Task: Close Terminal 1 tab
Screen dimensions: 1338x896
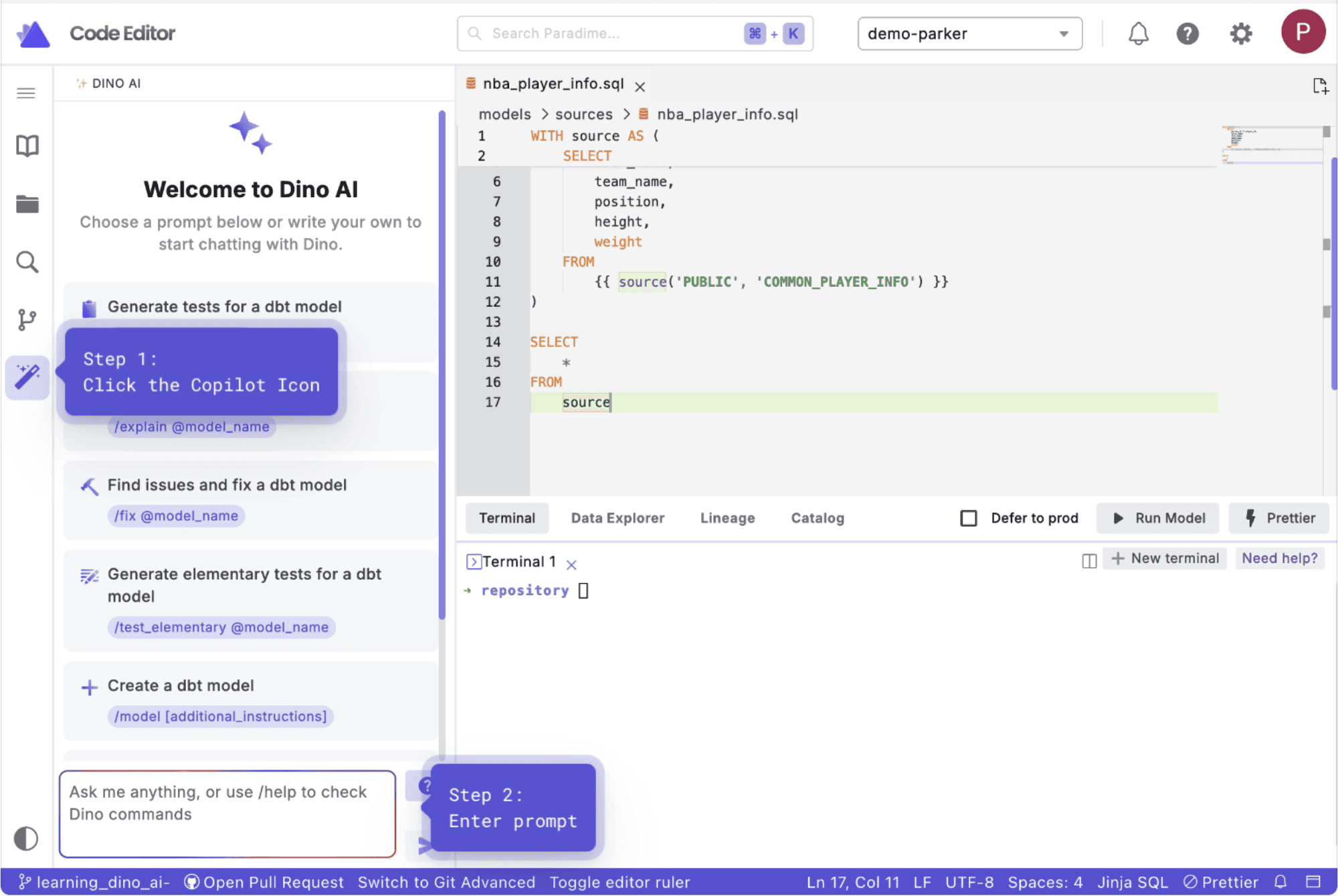Action: [571, 564]
